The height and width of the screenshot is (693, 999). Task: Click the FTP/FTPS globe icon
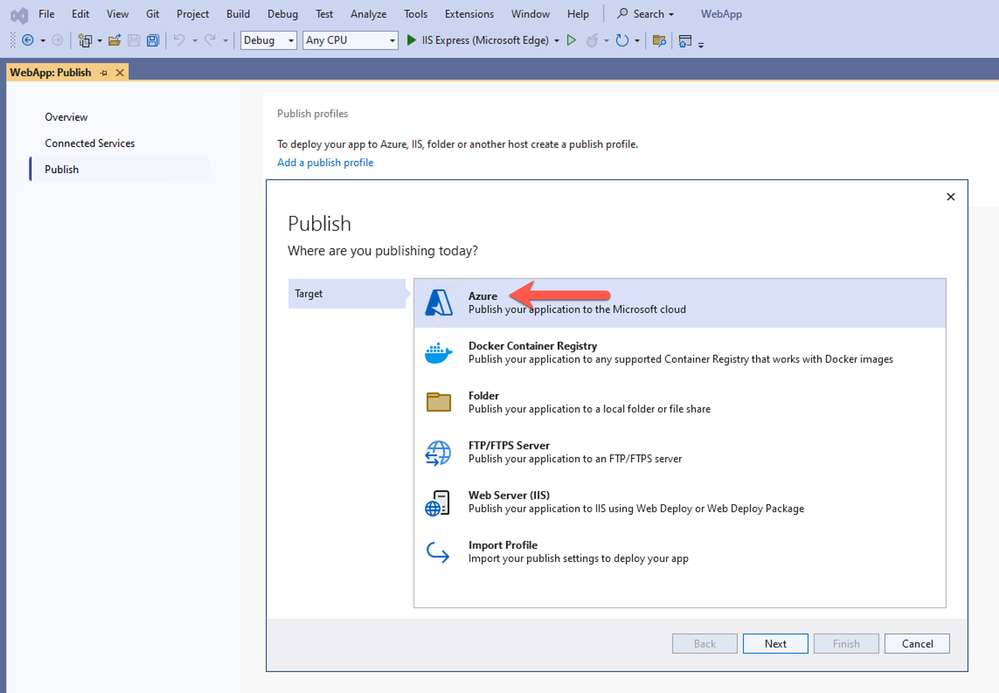pyautogui.click(x=438, y=452)
